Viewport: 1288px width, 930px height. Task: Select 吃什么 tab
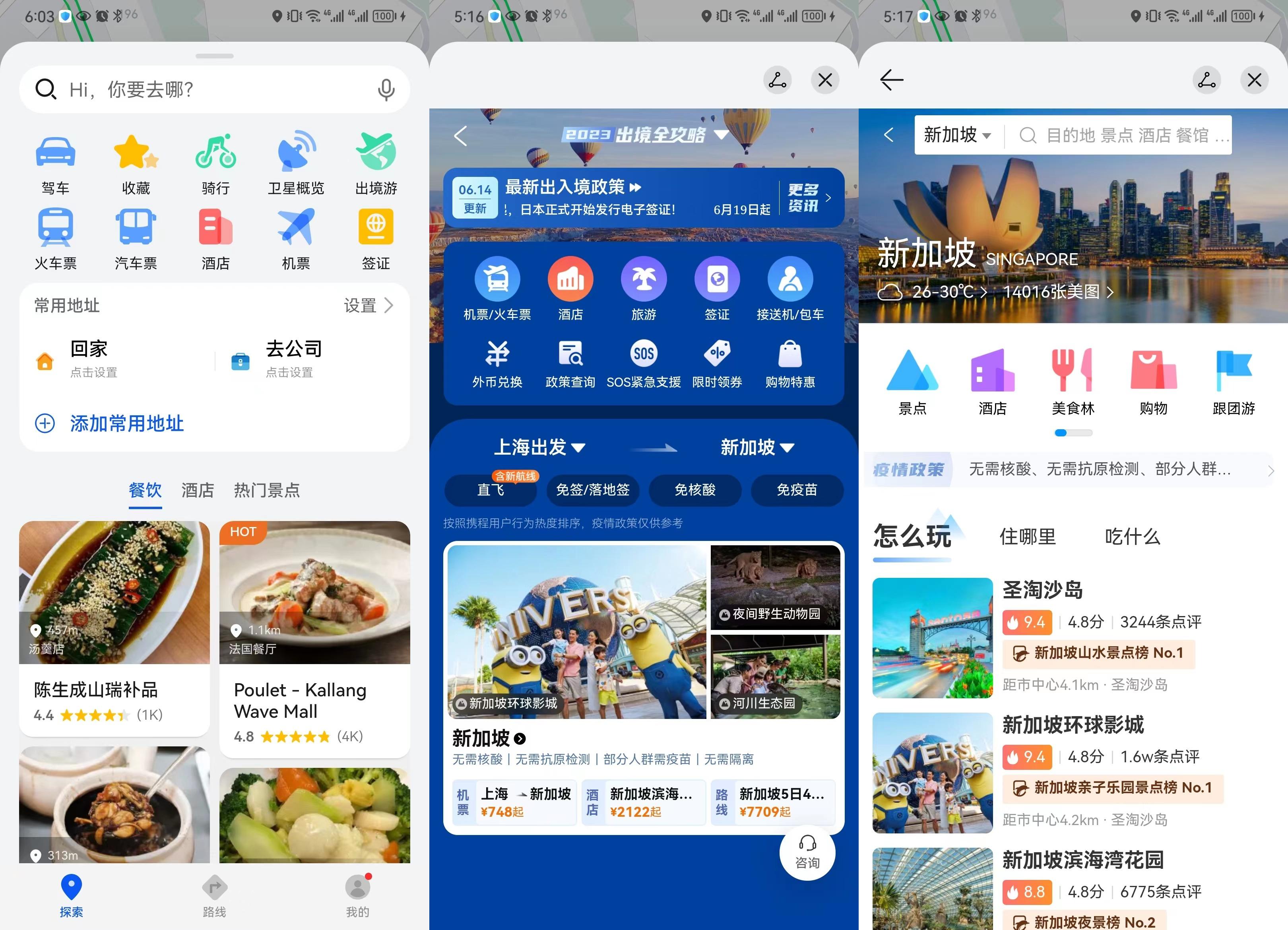1133,537
